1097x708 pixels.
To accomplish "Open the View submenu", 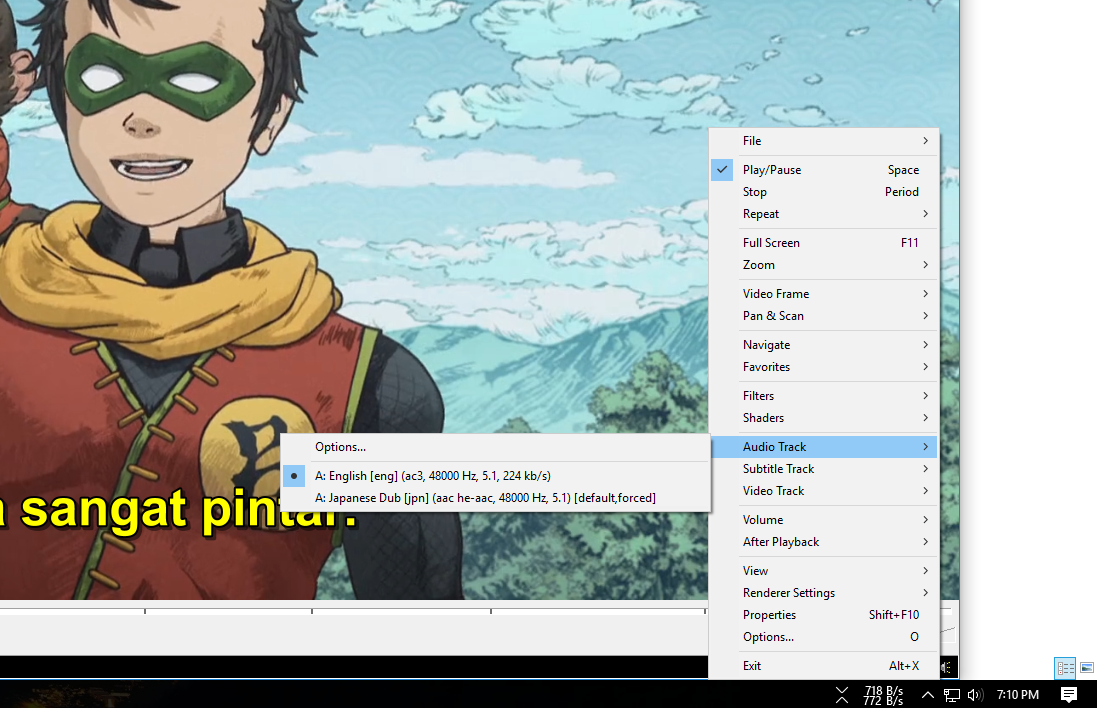I will coord(824,571).
